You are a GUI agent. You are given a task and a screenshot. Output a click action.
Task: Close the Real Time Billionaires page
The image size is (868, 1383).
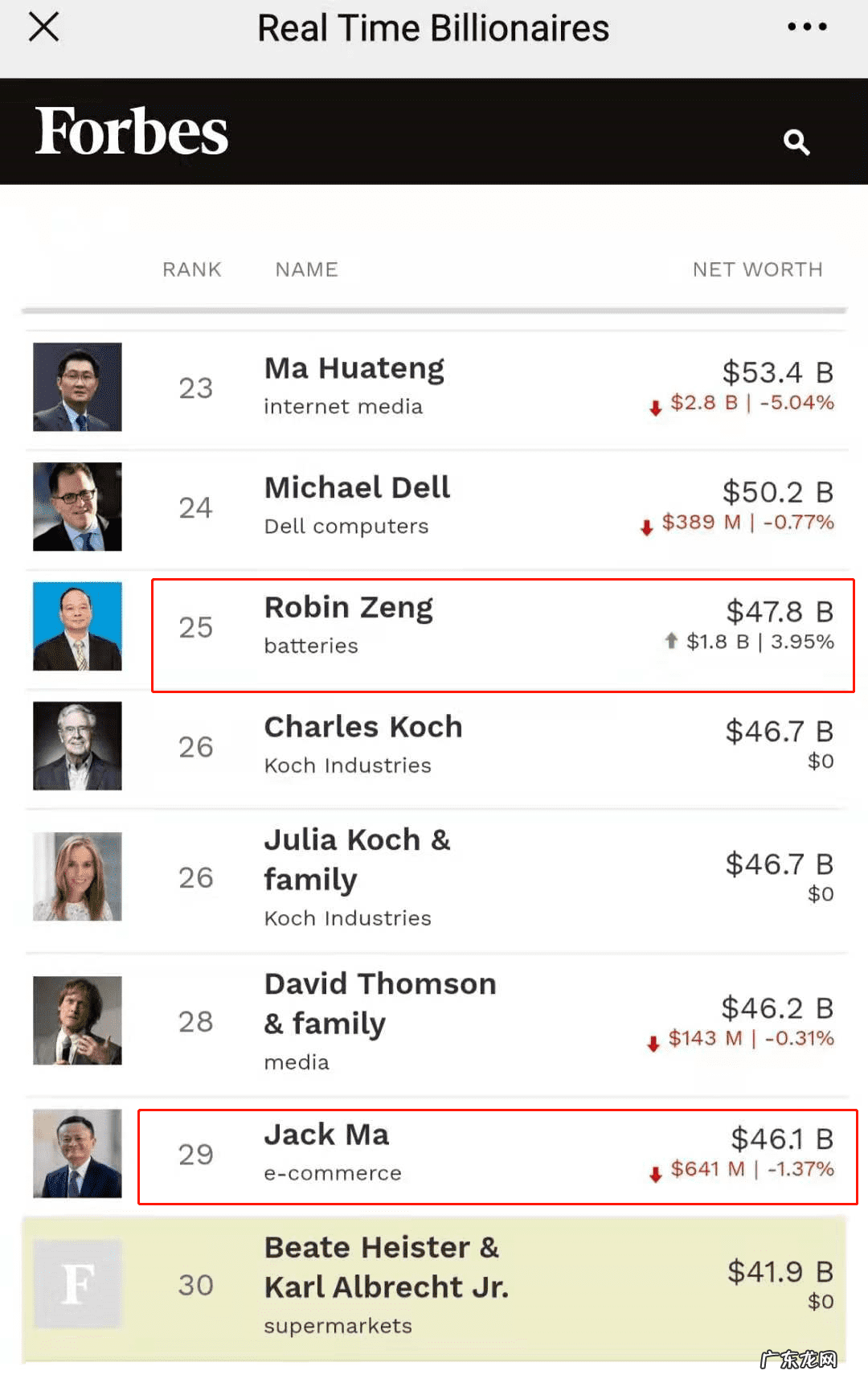(43, 27)
